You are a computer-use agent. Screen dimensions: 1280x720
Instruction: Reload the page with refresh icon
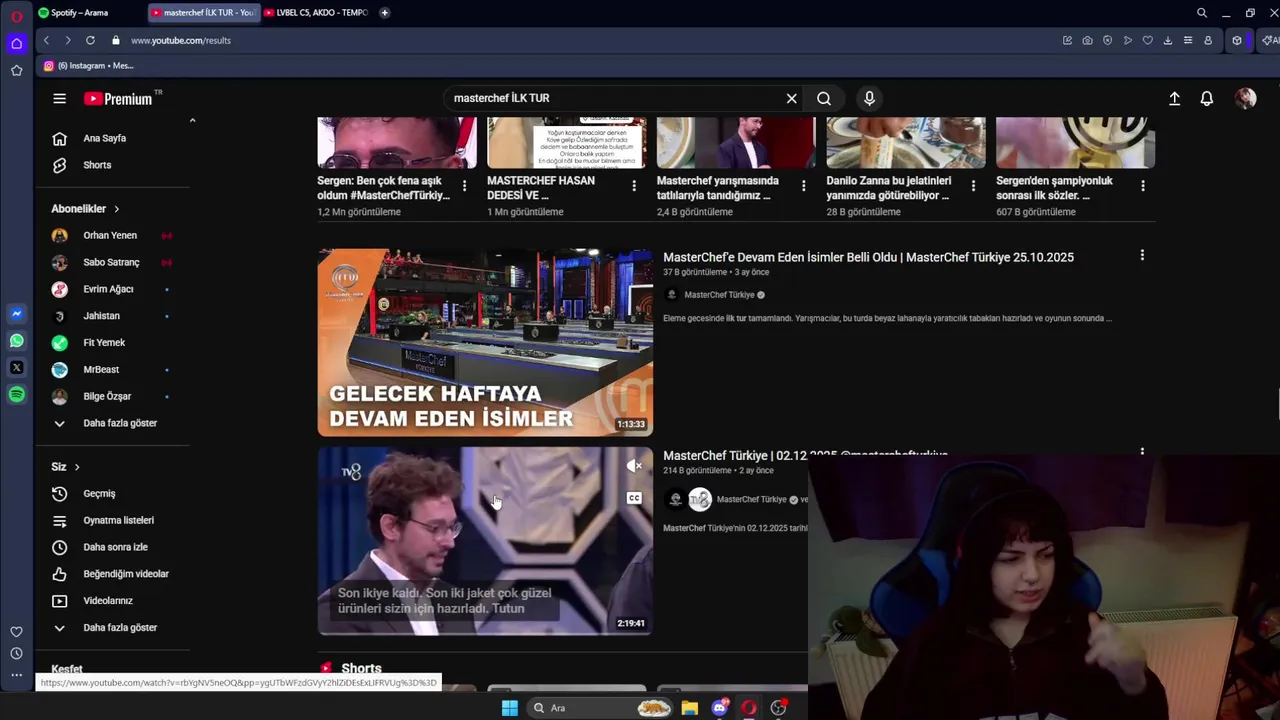pyautogui.click(x=90, y=40)
